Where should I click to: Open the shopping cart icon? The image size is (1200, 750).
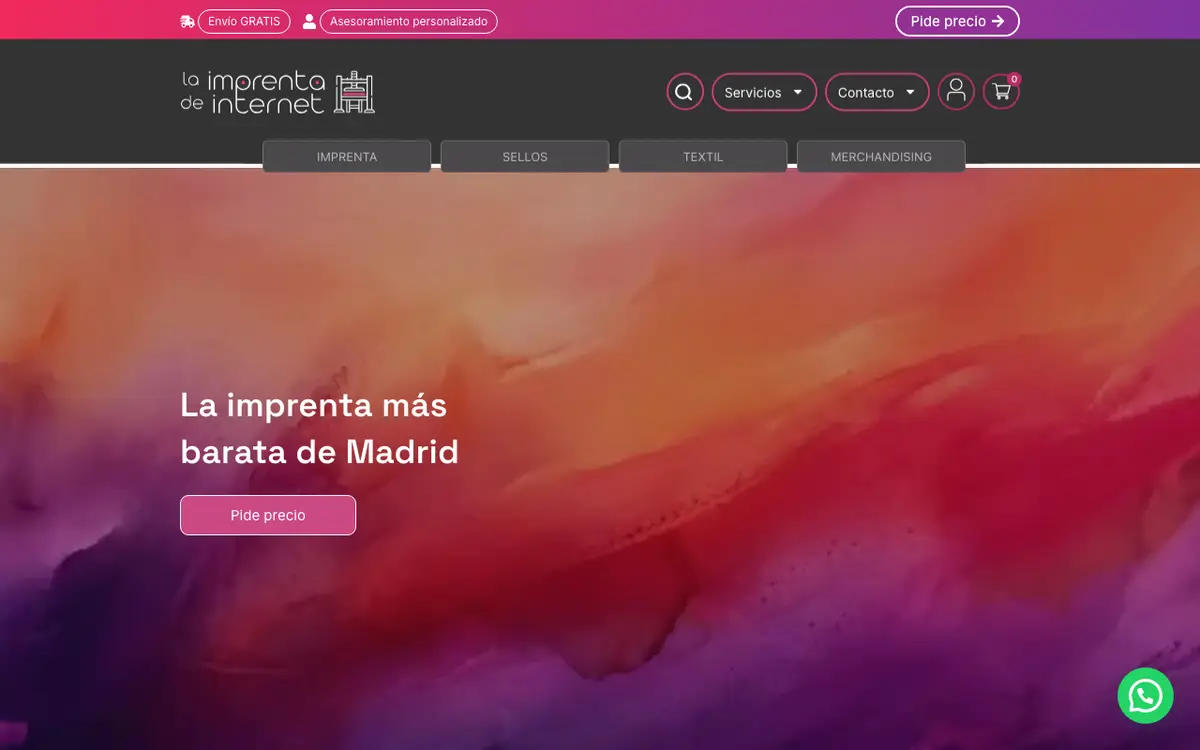tap(1001, 92)
